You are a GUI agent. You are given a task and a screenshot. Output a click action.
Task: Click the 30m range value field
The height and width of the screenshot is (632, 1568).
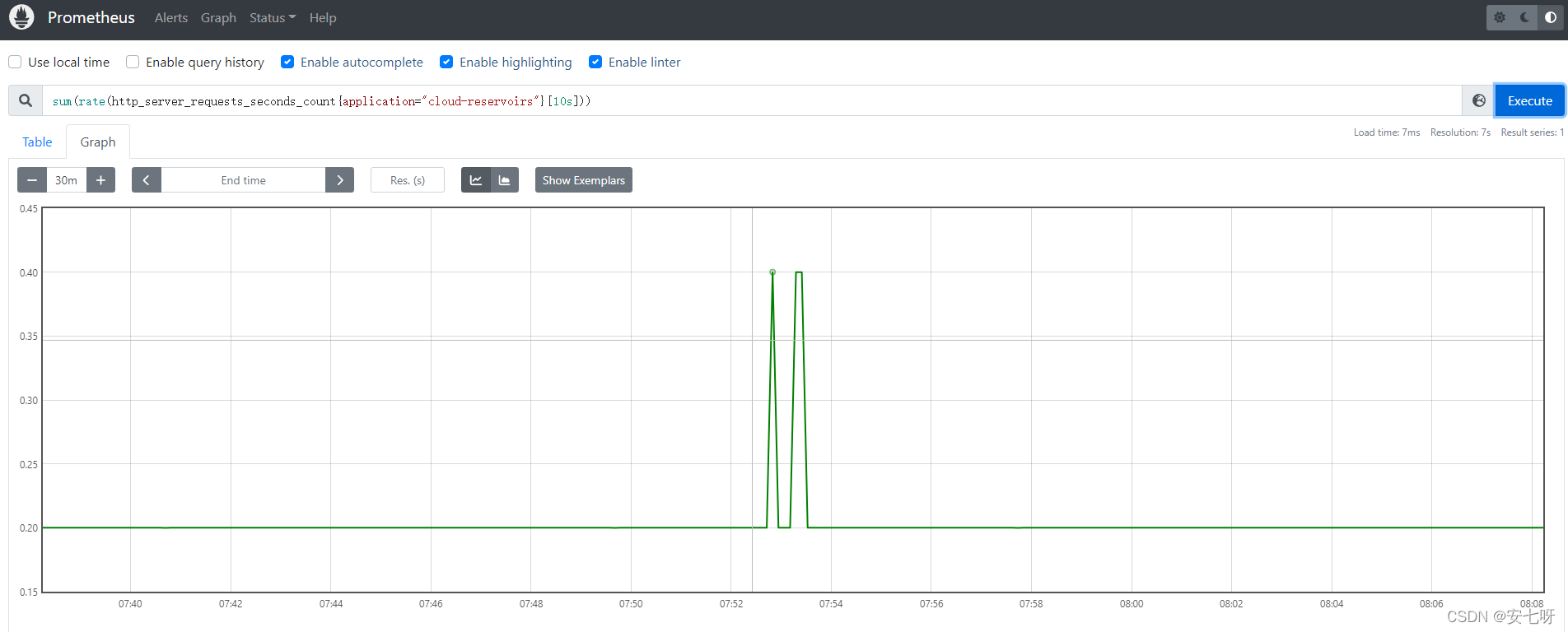66,180
